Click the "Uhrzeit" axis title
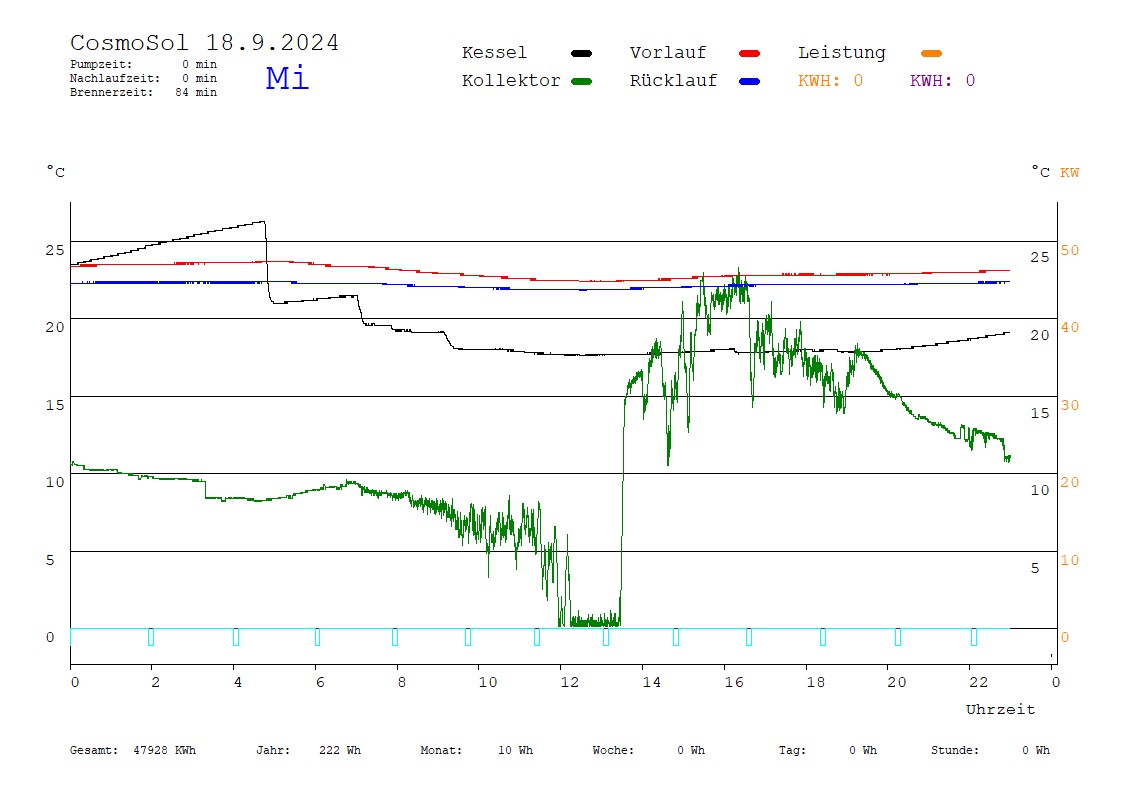Viewport: 1148px width, 812px height. point(1000,709)
